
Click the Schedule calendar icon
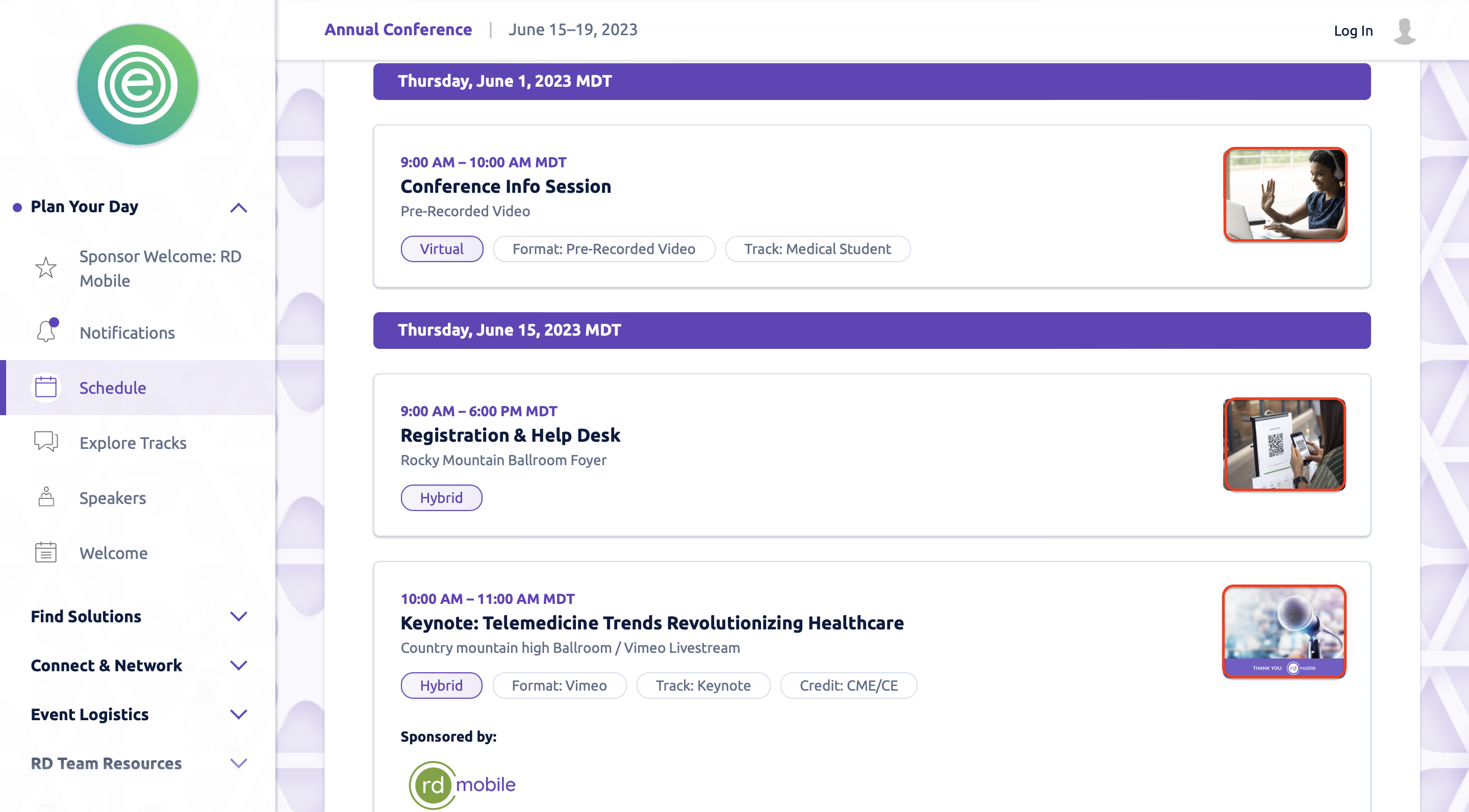(45, 388)
